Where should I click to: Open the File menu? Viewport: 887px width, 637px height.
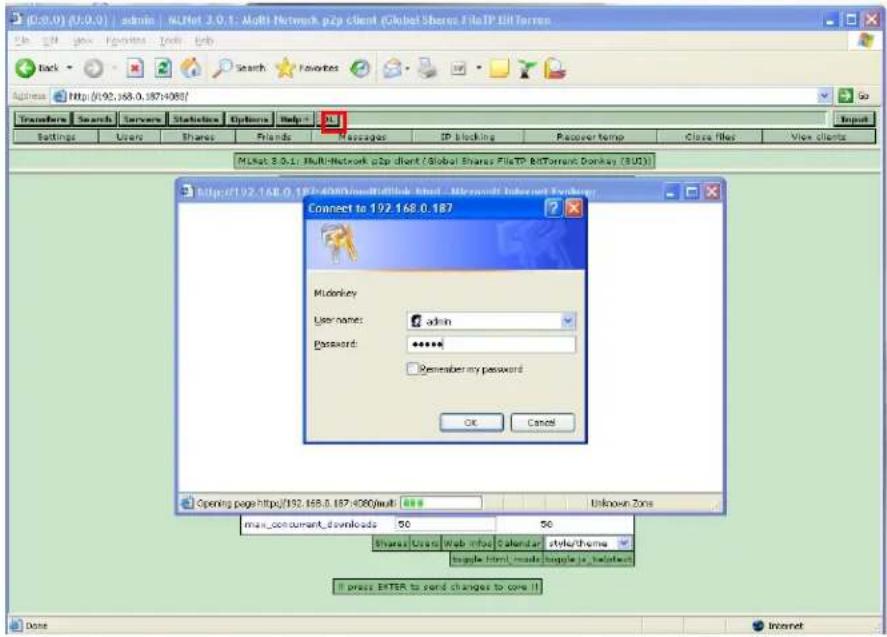pos(21,41)
